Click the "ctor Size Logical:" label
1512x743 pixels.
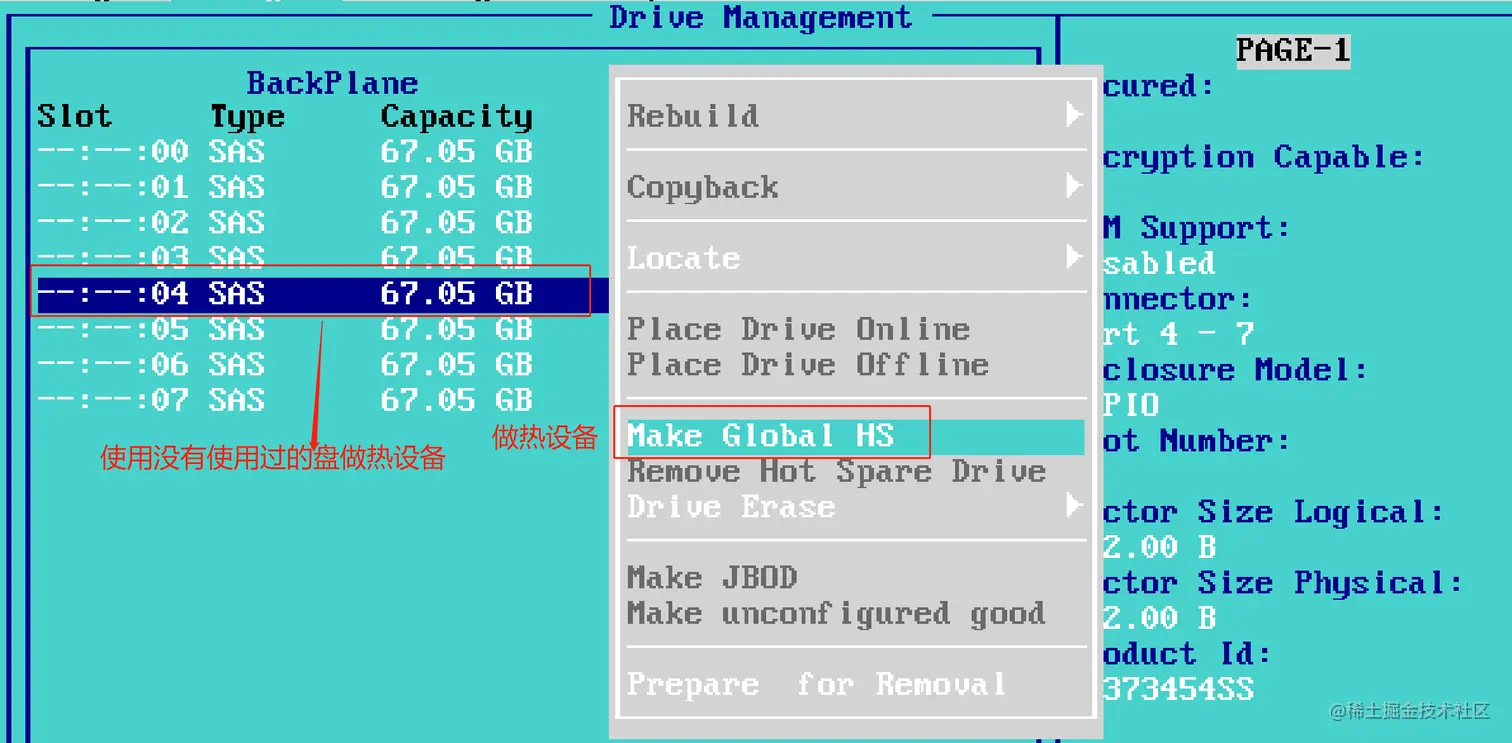click(x=1274, y=512)
